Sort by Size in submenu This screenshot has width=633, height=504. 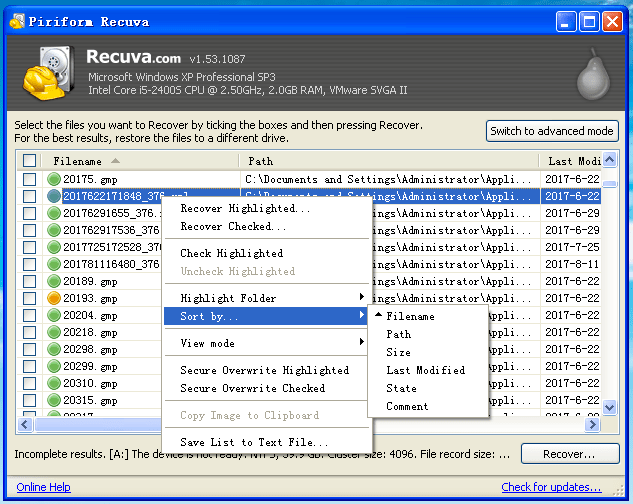tap(428, 352)
